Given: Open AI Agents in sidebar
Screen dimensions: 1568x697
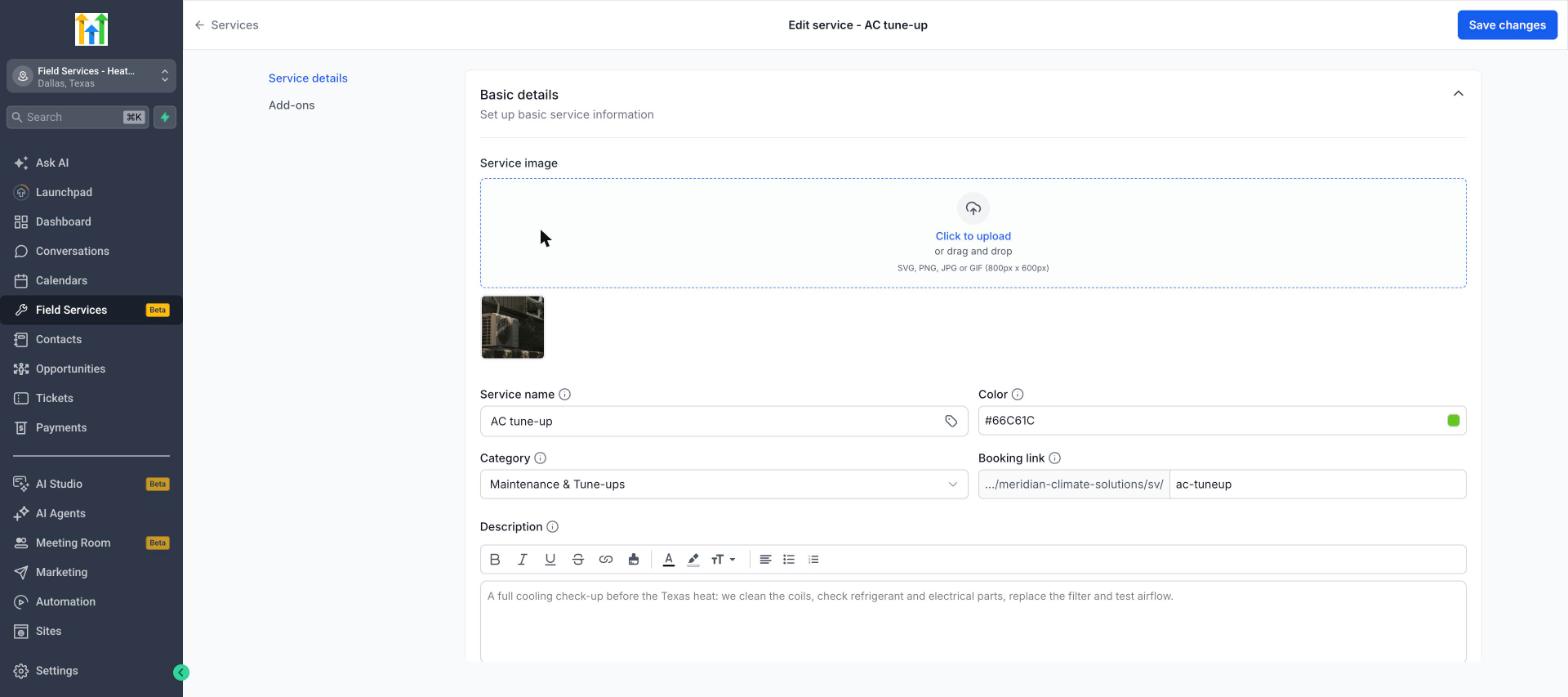Looking at the screenshot, I should [x=91, y=514].
